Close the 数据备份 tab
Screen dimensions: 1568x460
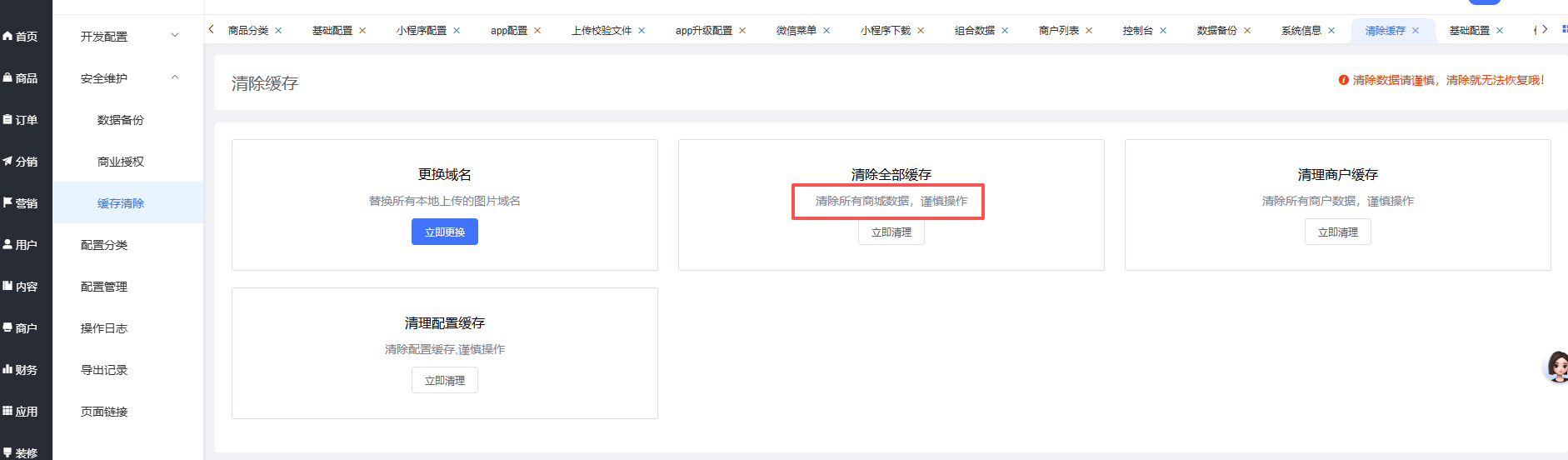(1247, 31)
